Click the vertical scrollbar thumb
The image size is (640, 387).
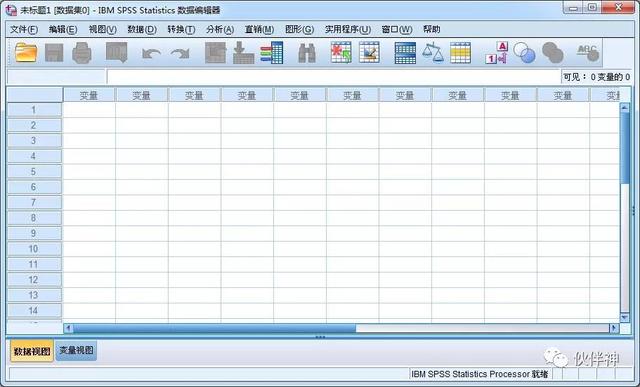coord(624,148)
